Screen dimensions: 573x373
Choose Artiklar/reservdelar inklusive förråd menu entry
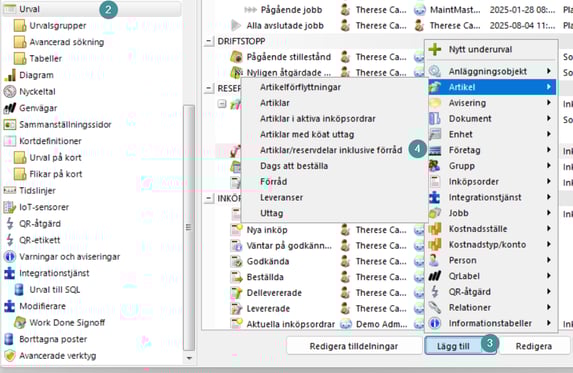pyautogui.click(x=331, y=150)
